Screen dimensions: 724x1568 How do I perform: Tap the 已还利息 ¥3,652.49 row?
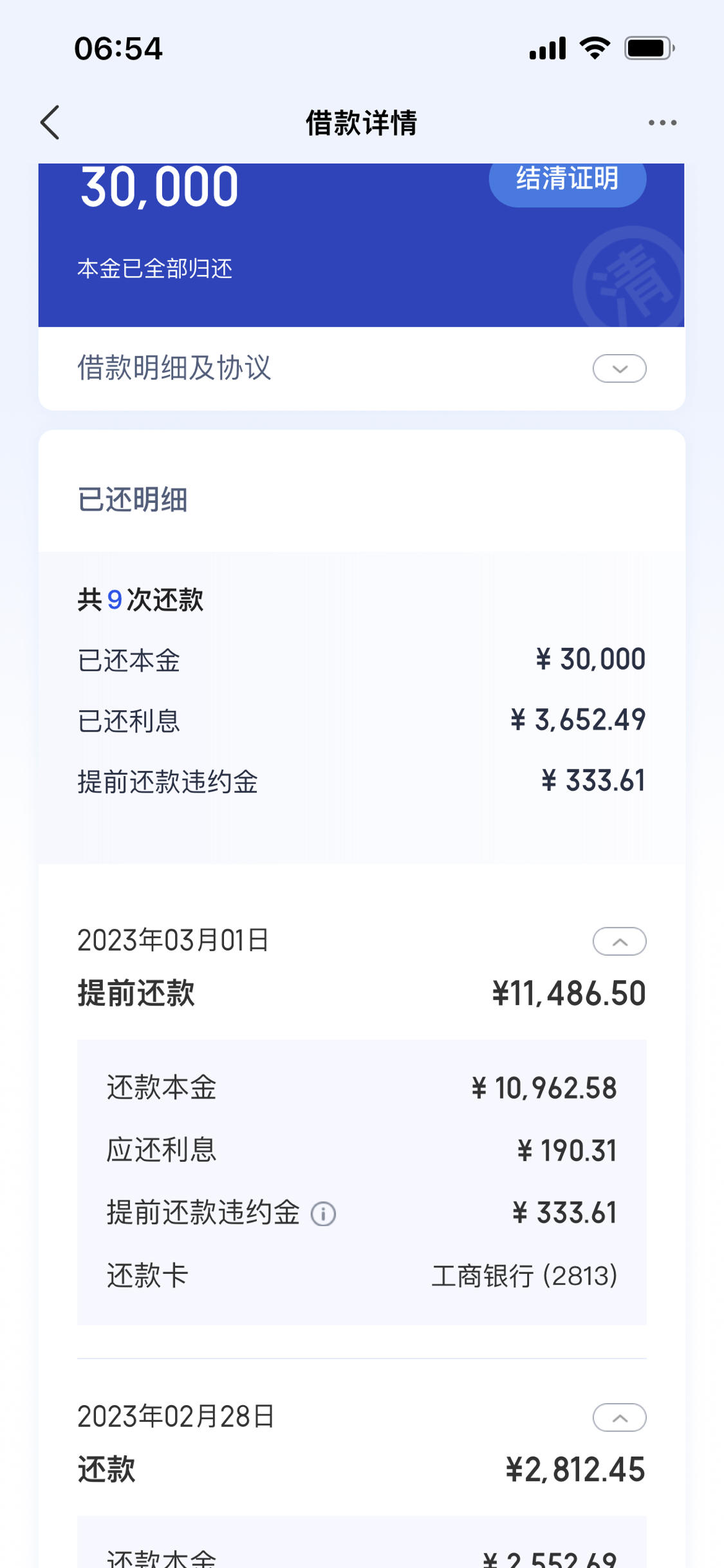click(x=362, y=721)
